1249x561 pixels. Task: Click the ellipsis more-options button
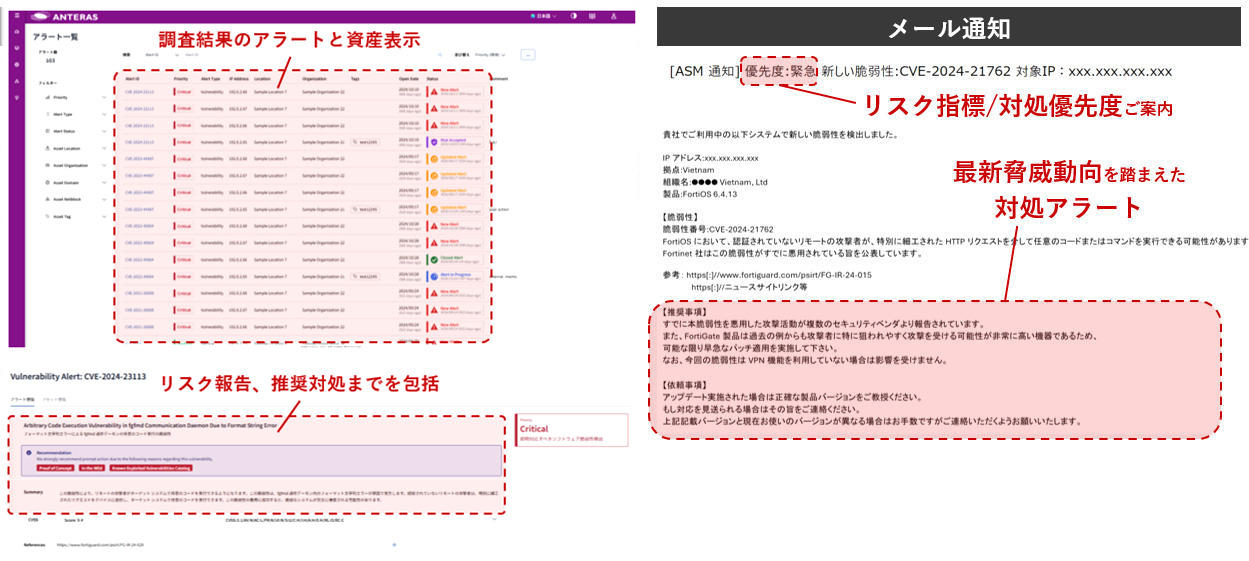coord(528,55)
